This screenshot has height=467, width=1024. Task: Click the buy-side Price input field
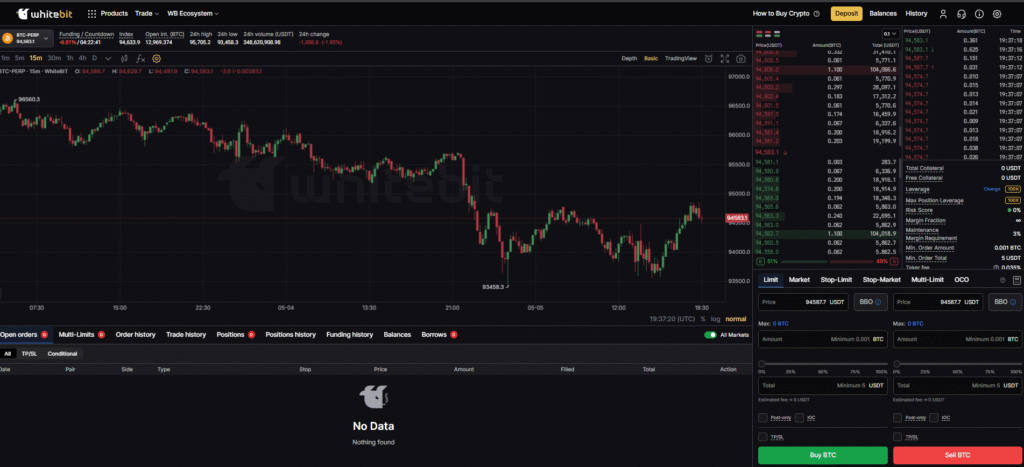[x=804, y=302]
